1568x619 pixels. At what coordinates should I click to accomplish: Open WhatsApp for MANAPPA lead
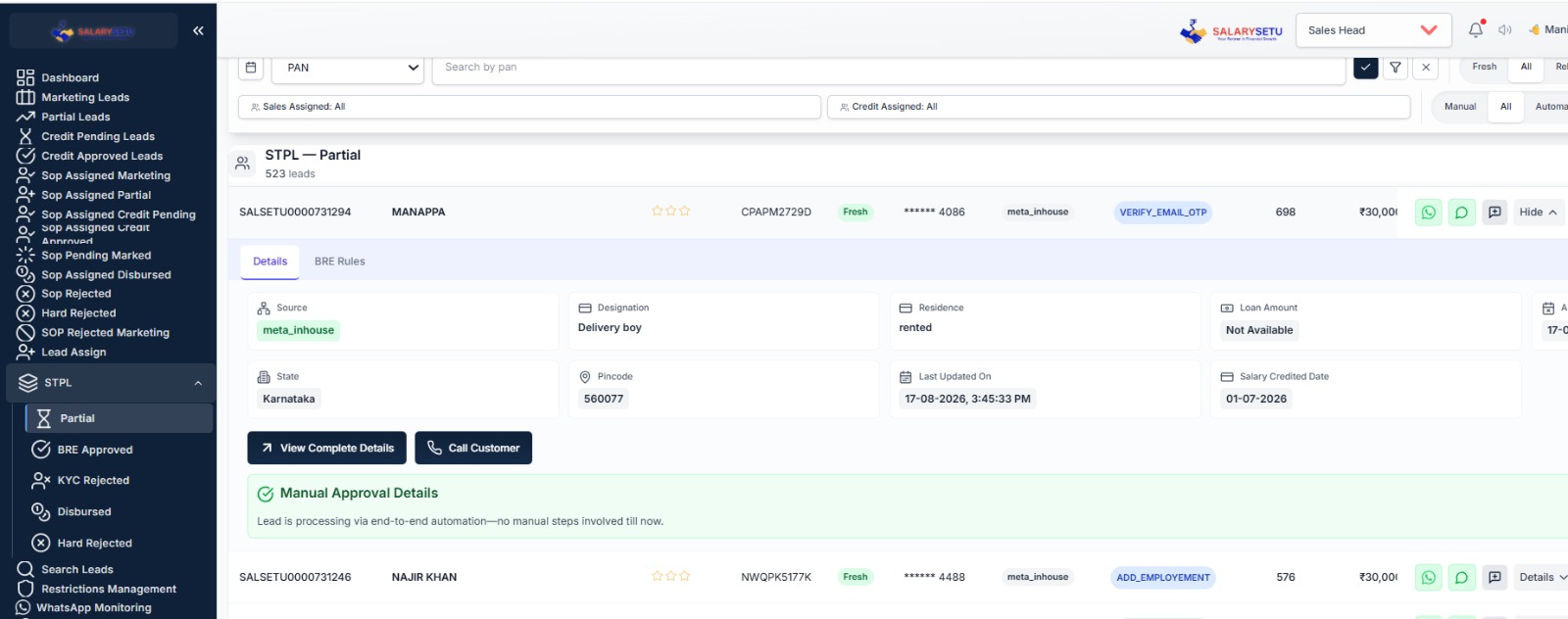(x=1429, y=213)
